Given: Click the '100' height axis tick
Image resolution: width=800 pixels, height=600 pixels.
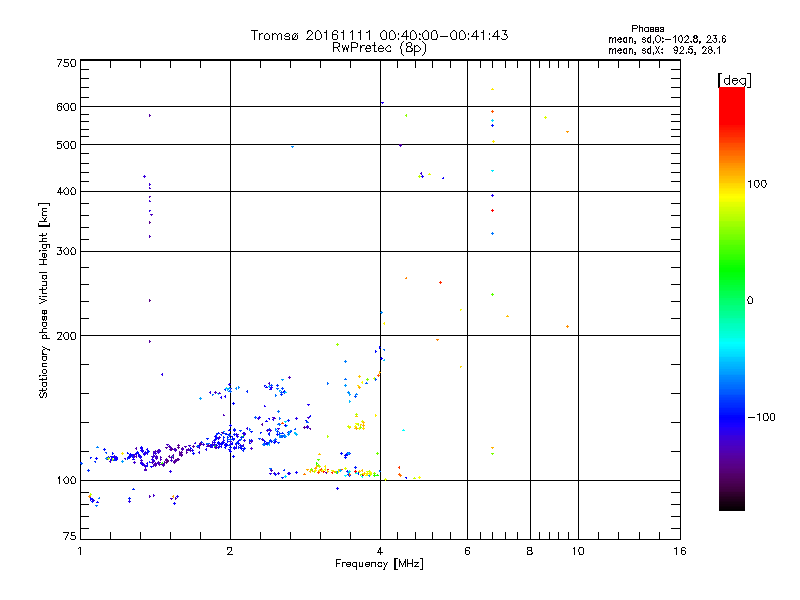Looking at the screenshot, I should point(67,481).
